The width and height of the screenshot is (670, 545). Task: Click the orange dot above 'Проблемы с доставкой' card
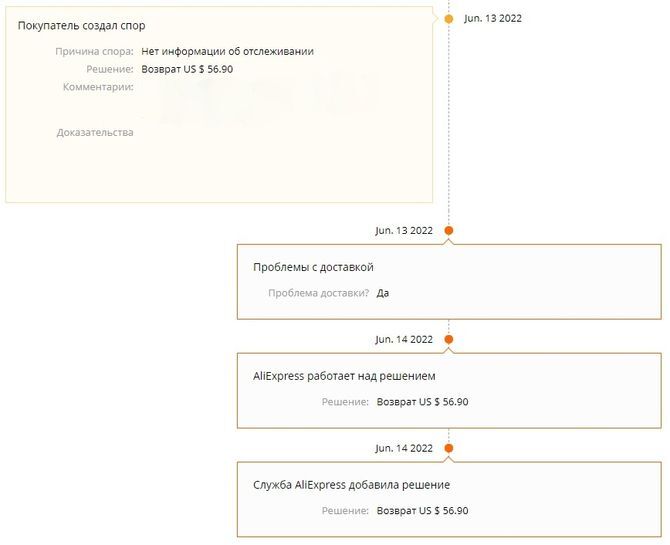tap(448, 231)
